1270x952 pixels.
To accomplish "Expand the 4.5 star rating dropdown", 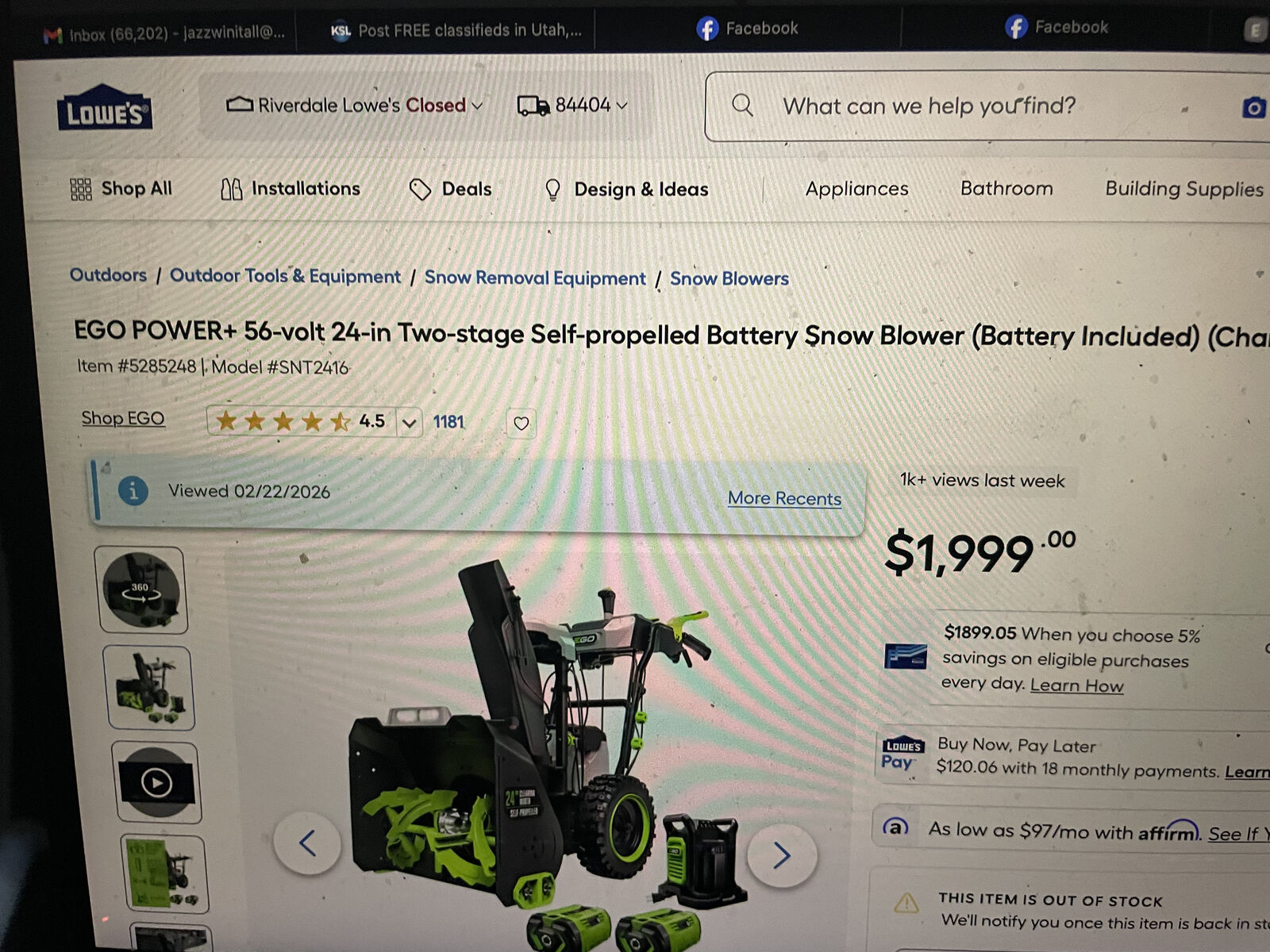I will [409, 422].
